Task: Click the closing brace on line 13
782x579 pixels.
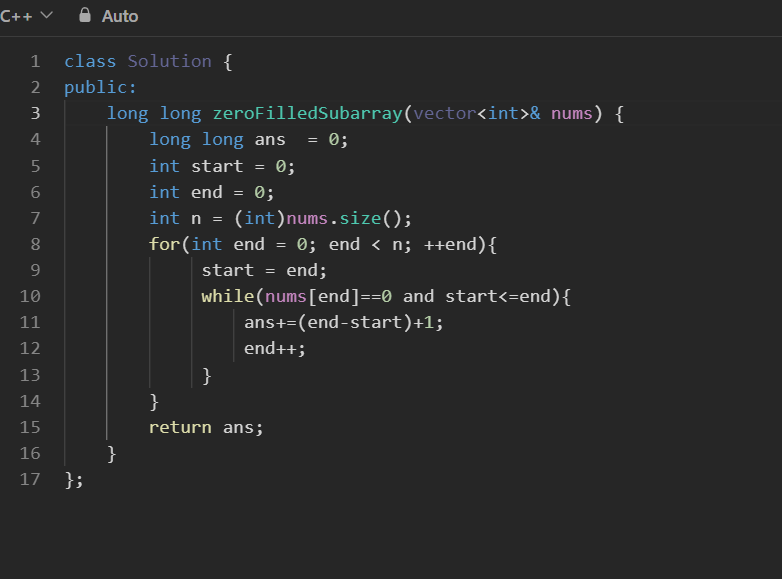Action: (206, 376)
